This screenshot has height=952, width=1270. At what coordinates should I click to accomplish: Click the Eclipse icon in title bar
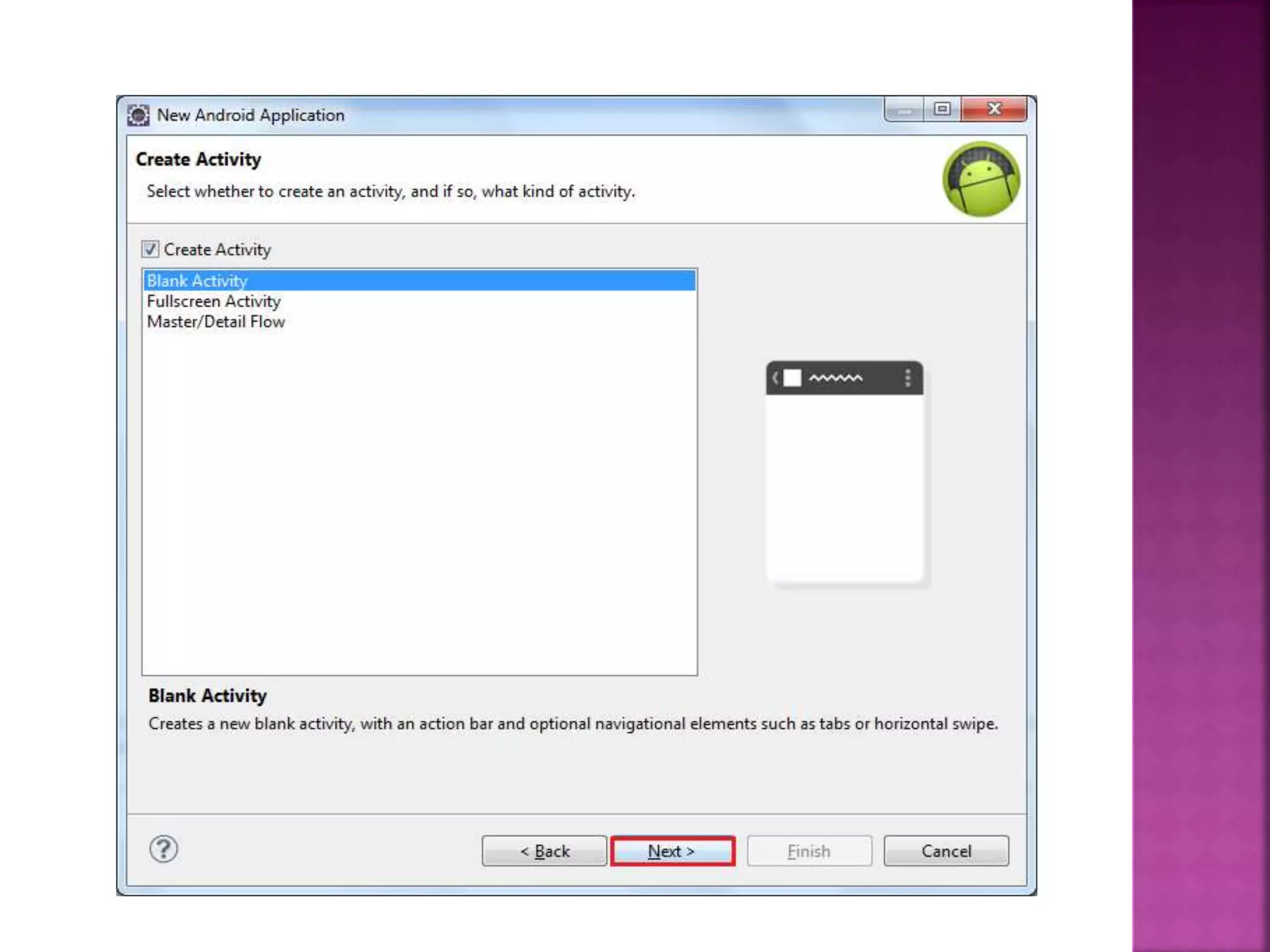click(x=138, y=115)
